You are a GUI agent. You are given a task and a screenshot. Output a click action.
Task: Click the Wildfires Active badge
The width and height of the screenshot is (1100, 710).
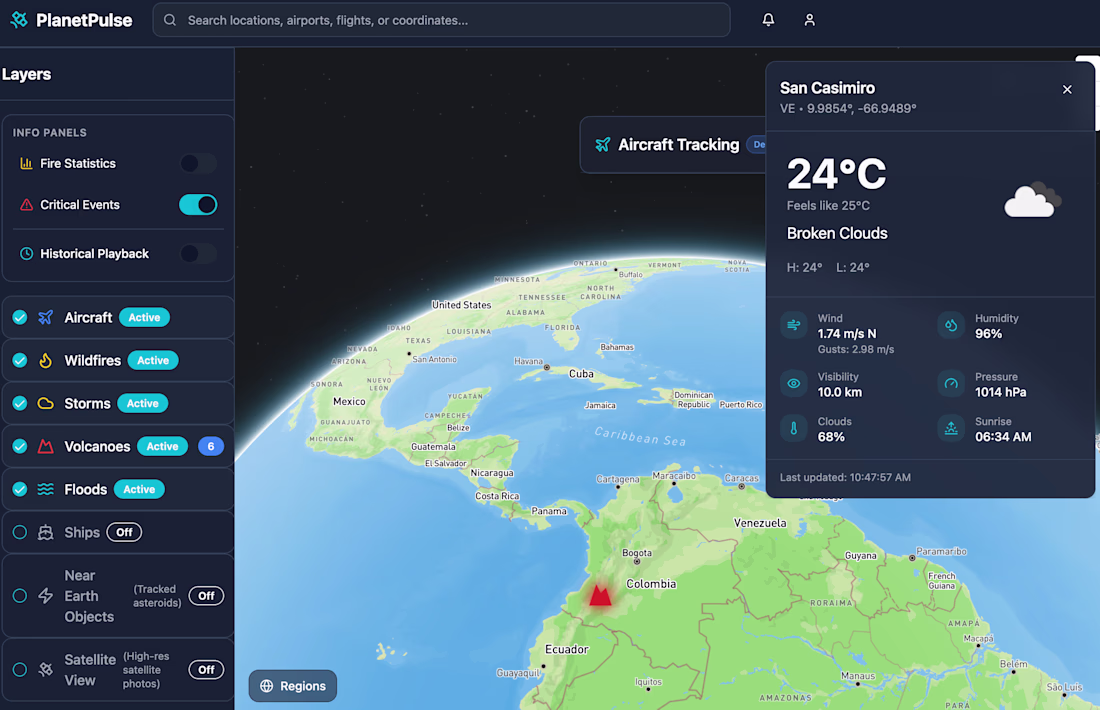click(x=153, y=361)
